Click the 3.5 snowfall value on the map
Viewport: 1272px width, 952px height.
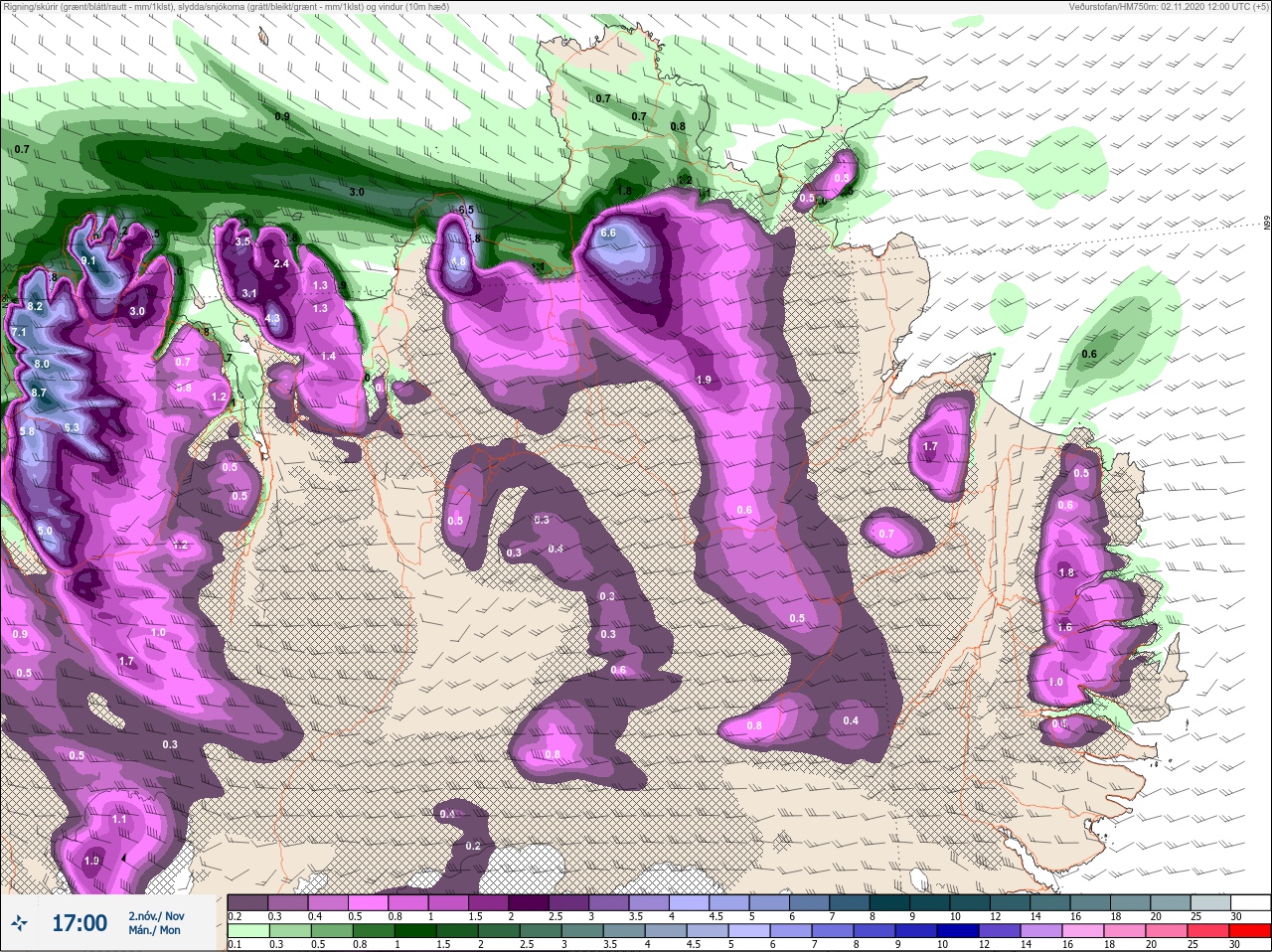click(x=242, y=241)
